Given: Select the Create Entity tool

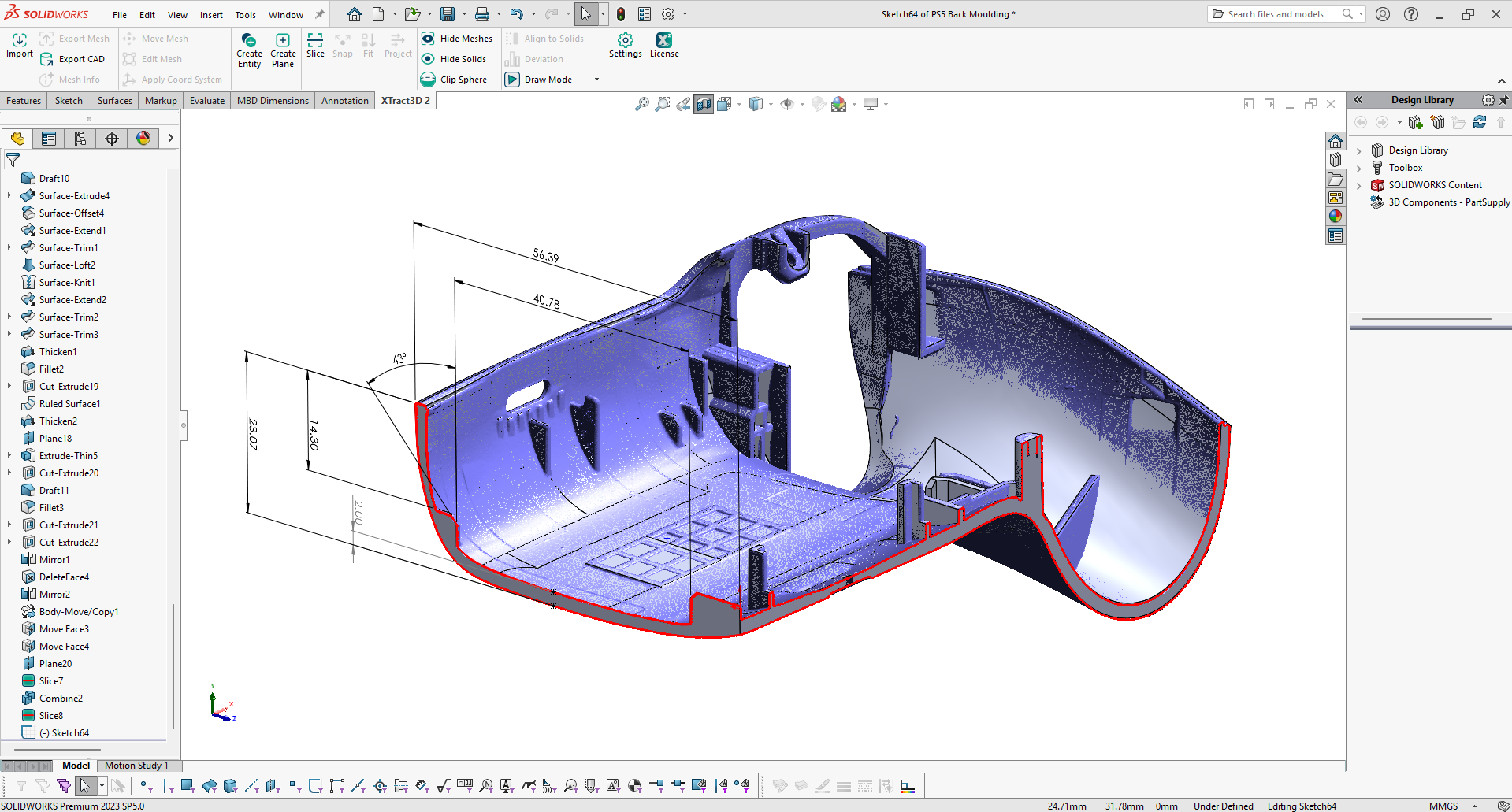Looking at the screenshot, I should (249, 49).
